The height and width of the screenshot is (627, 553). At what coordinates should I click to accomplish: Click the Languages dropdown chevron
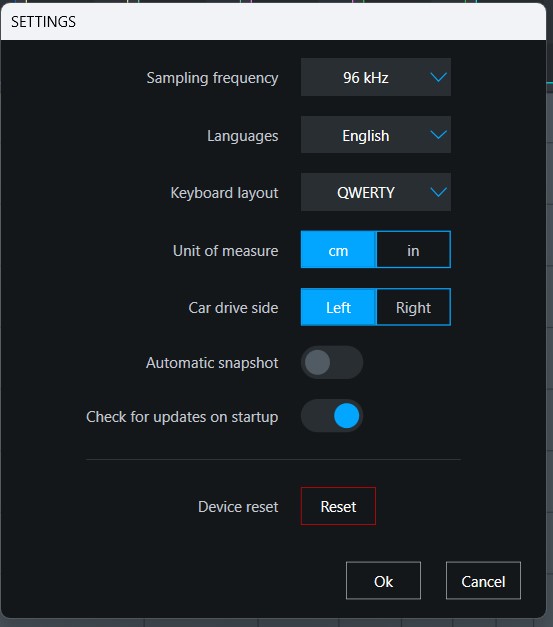click(x=438, y=135)
